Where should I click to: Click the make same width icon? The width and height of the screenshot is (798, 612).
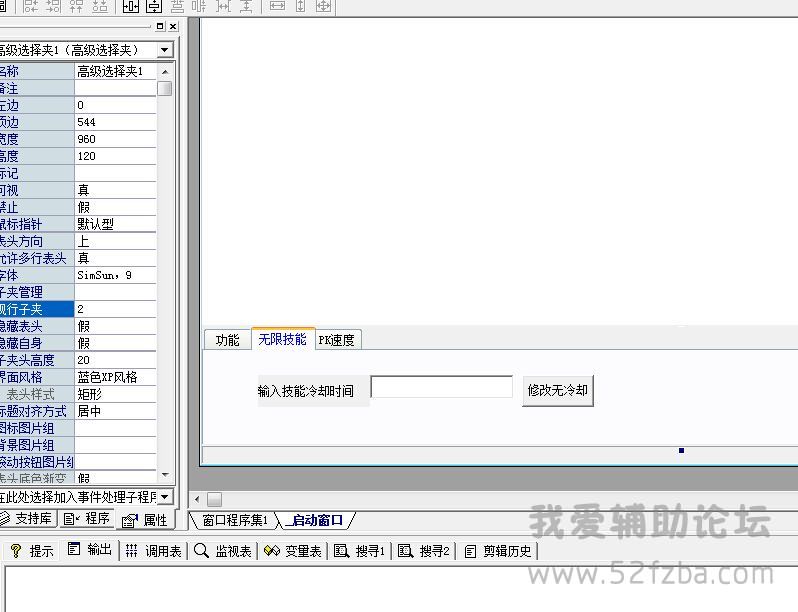click(x=277, y=6)
